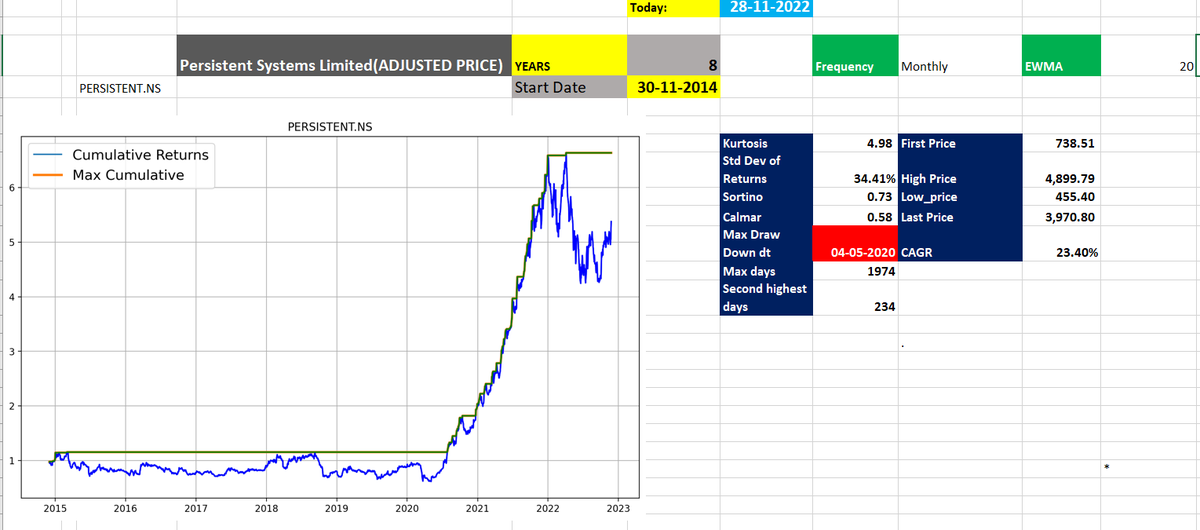Click the y-axis label 1 on chart
This screenshot has height=530, width=1200.
11,461
